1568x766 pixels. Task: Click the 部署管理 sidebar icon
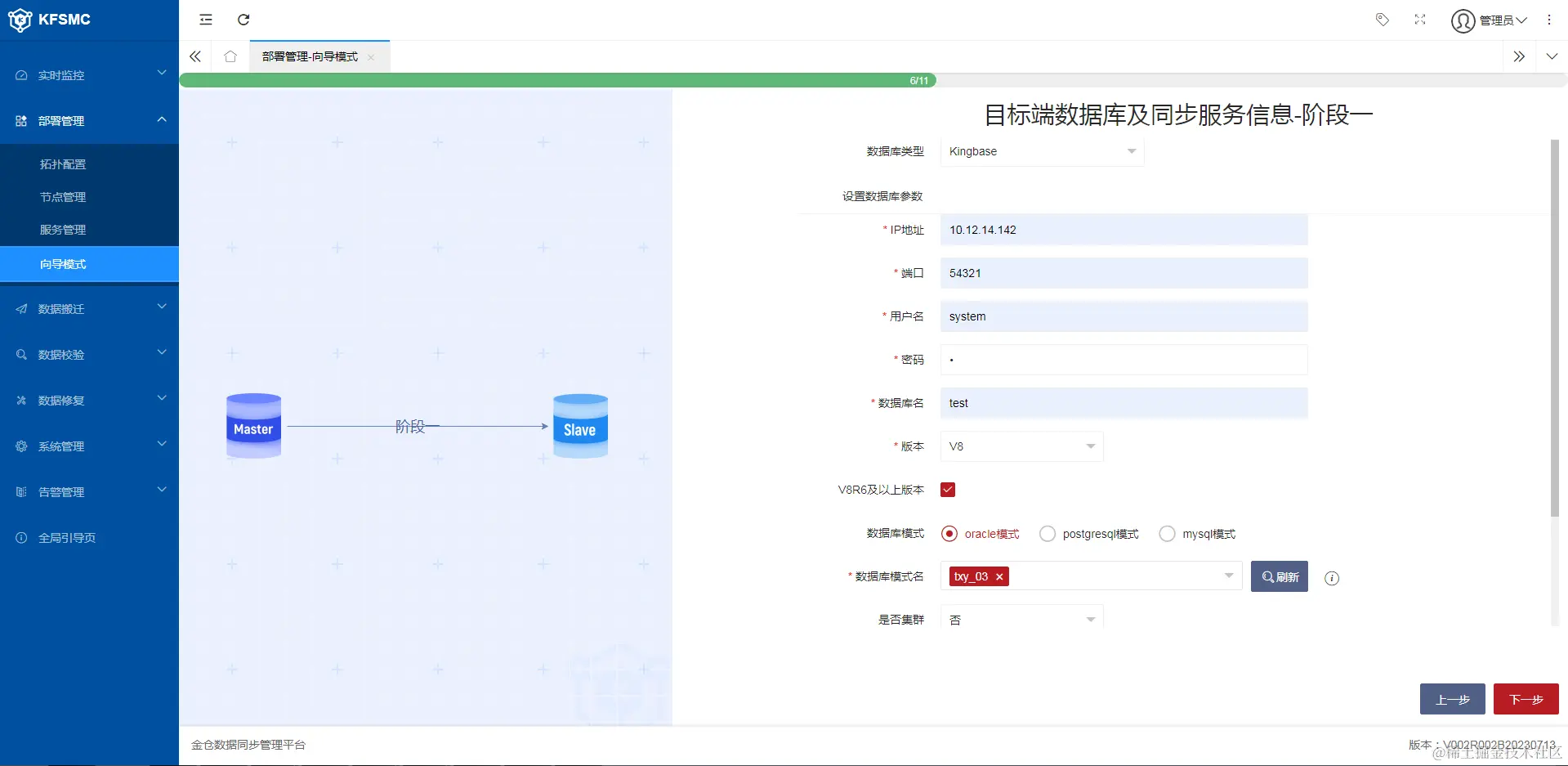pos(21,121)
